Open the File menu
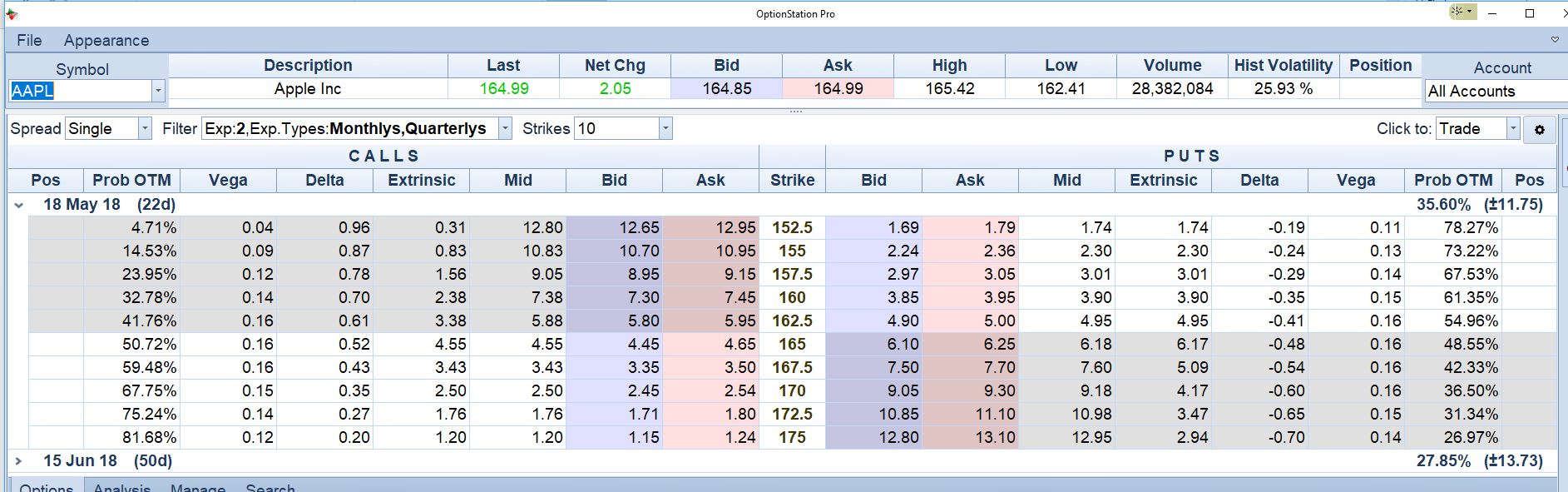This screenshot has width=1568, height=492. (x=29, y=40)
